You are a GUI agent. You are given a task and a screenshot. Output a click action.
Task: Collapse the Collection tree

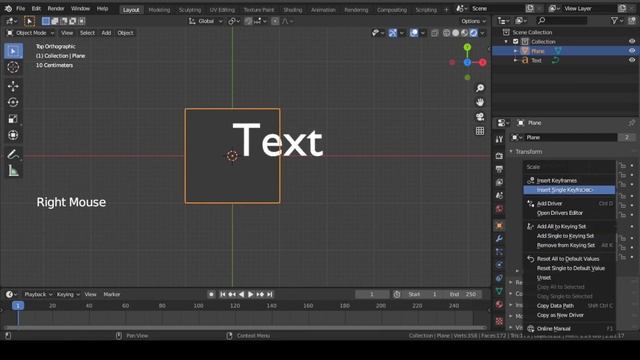[x=507, y=42]
